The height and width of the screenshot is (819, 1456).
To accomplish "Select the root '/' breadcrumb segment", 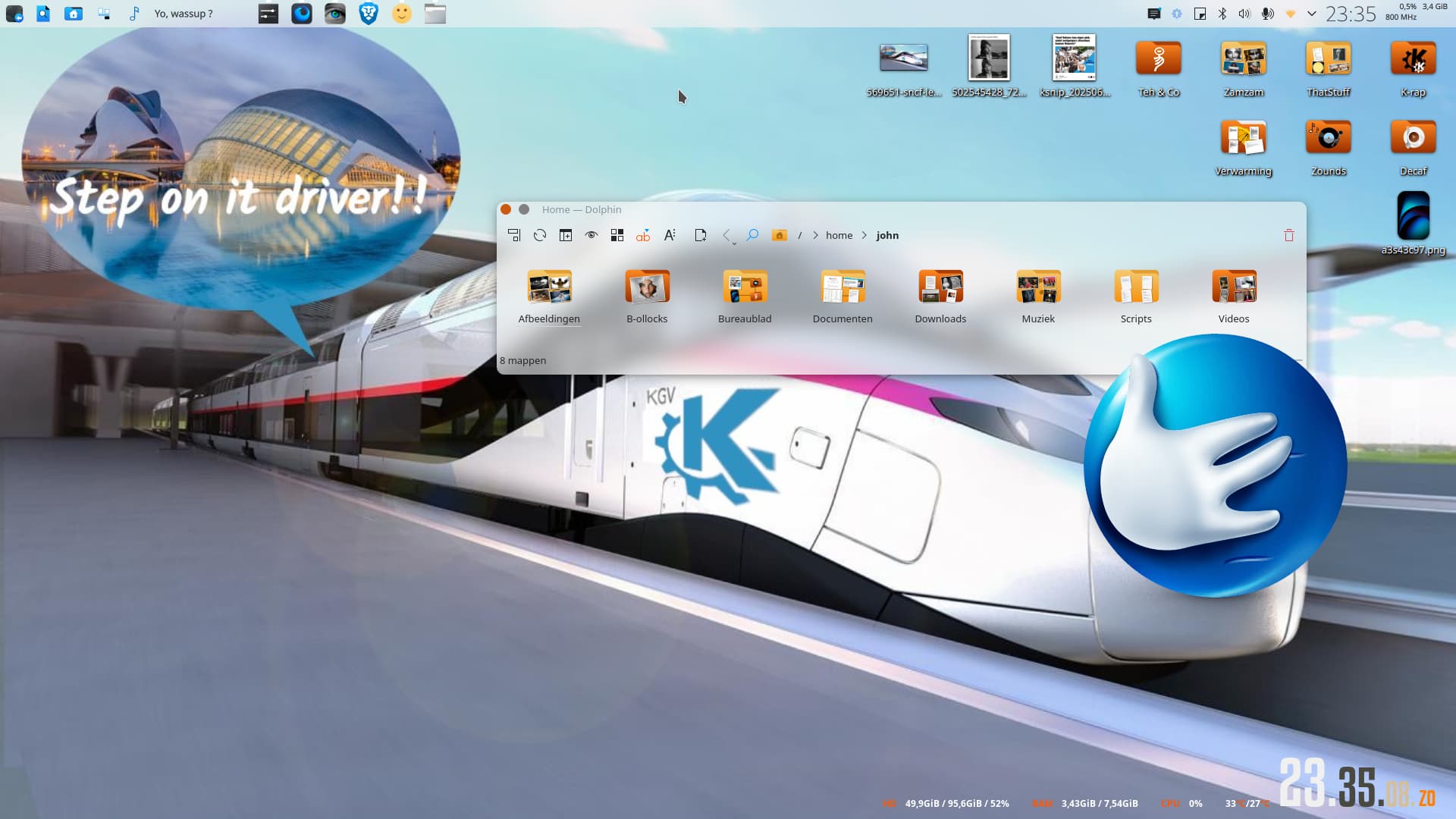I will 799,235.
